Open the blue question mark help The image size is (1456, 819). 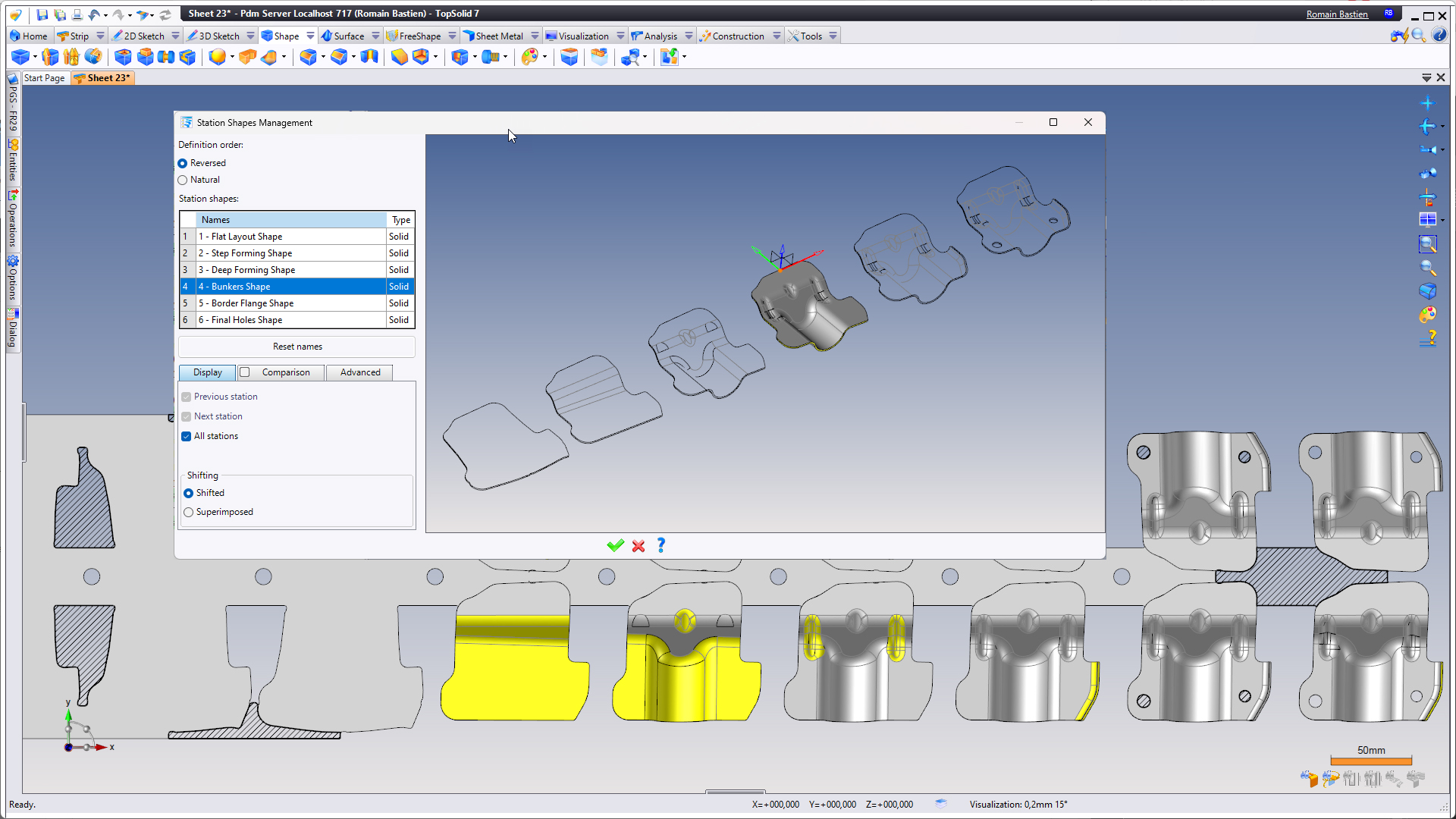[x=661, y=545]
